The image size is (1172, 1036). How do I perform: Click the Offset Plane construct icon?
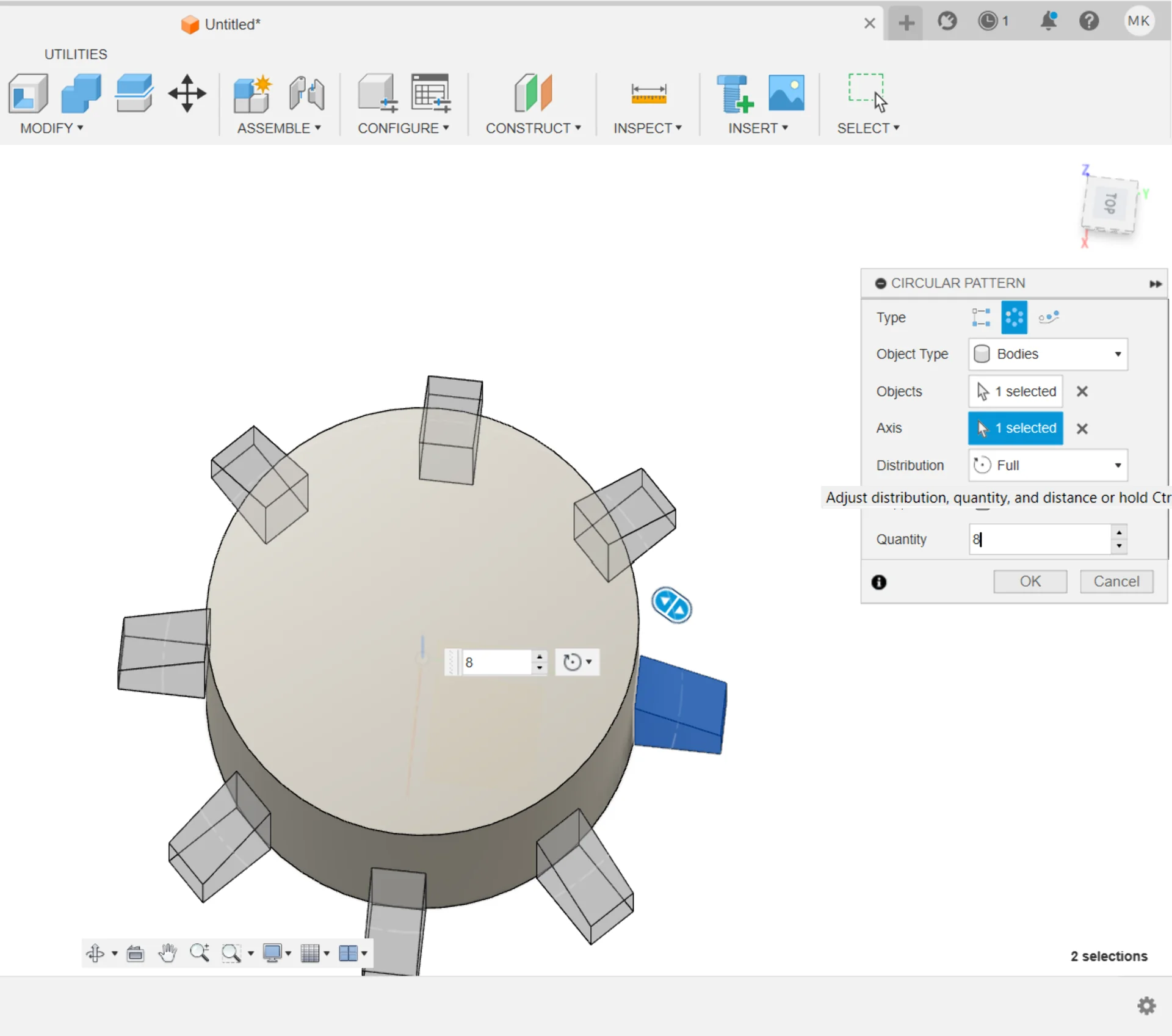pyautogui.click(x=533, y=94)
